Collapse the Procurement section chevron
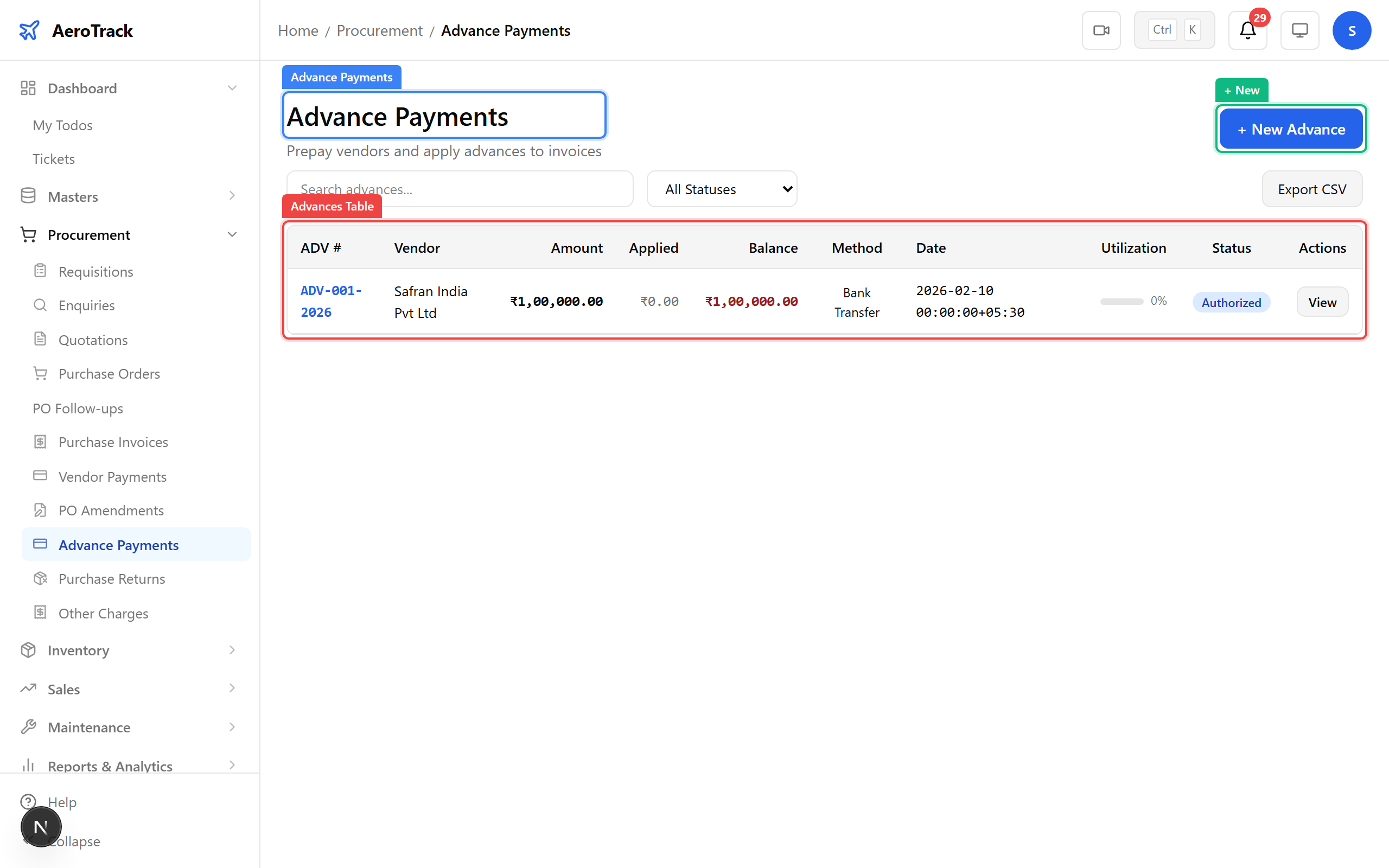The image size is (1389, 868). tap(232, 234)
